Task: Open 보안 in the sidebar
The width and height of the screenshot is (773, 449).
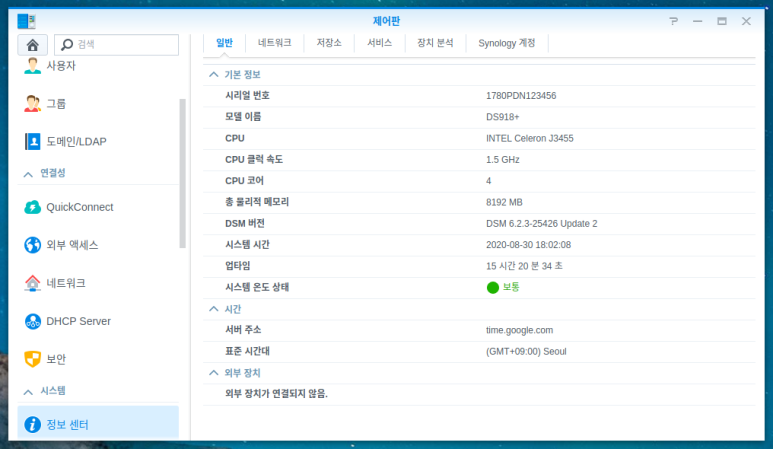Action: (56, 359)
